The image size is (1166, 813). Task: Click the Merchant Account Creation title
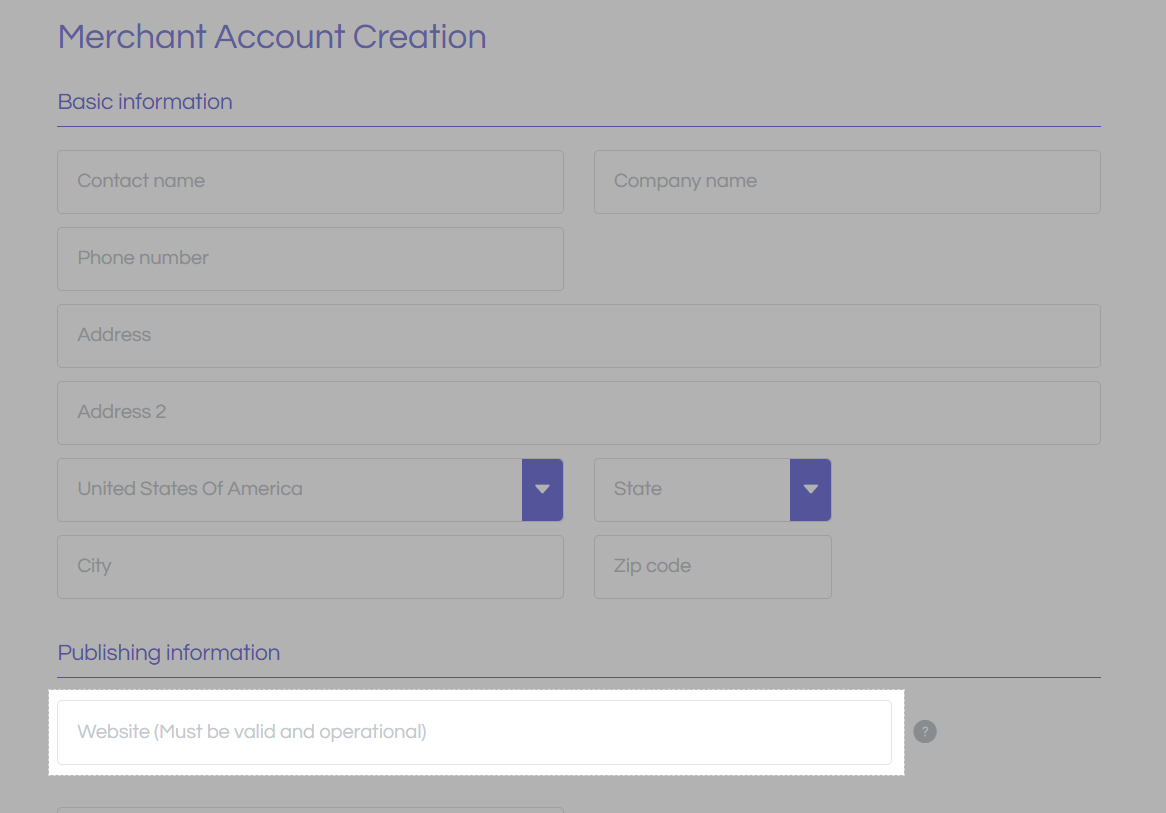tap(272, 37)
